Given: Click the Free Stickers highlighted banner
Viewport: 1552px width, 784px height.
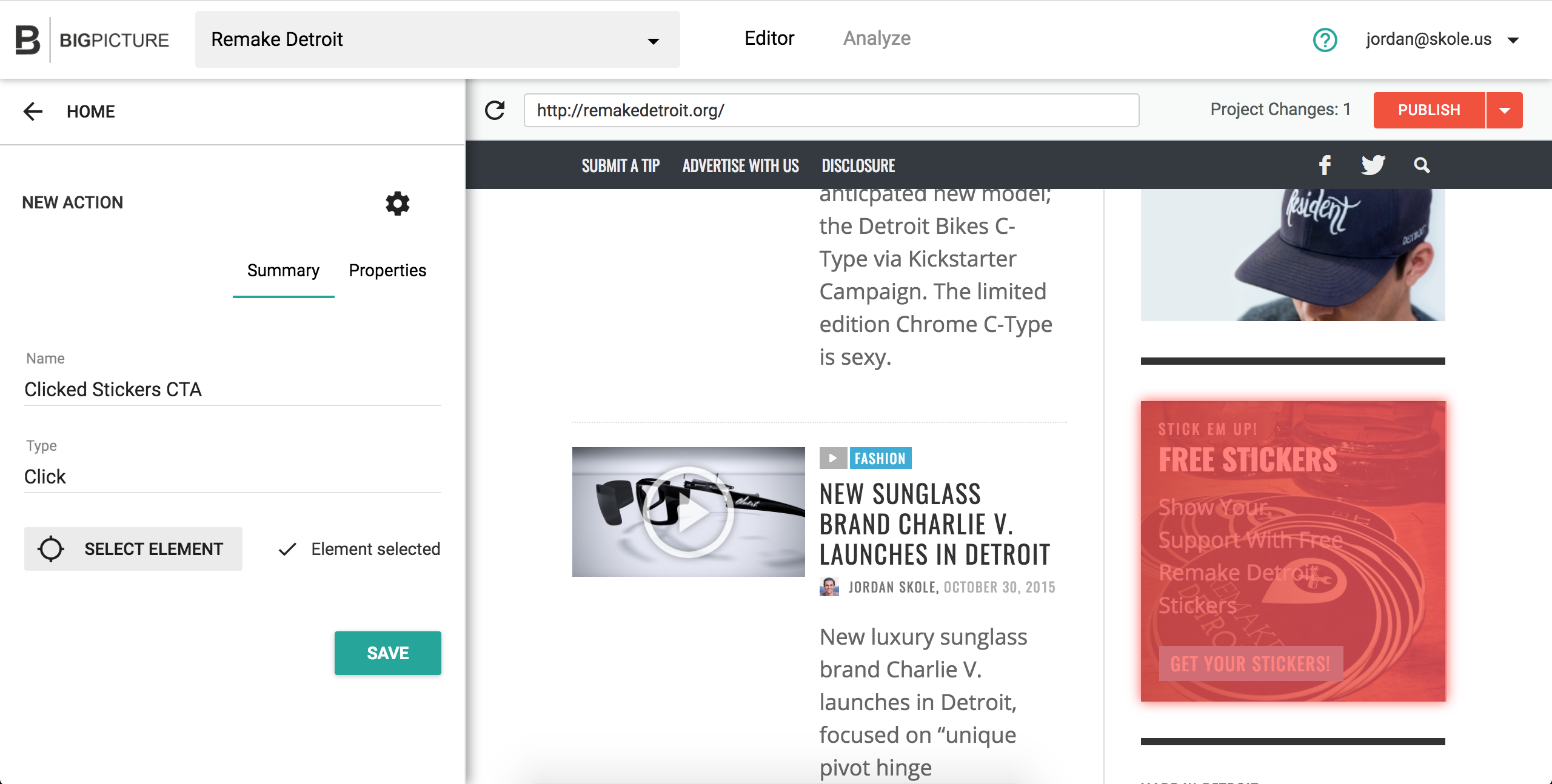Looking at the screenshot, I should tap(1293, 551).
